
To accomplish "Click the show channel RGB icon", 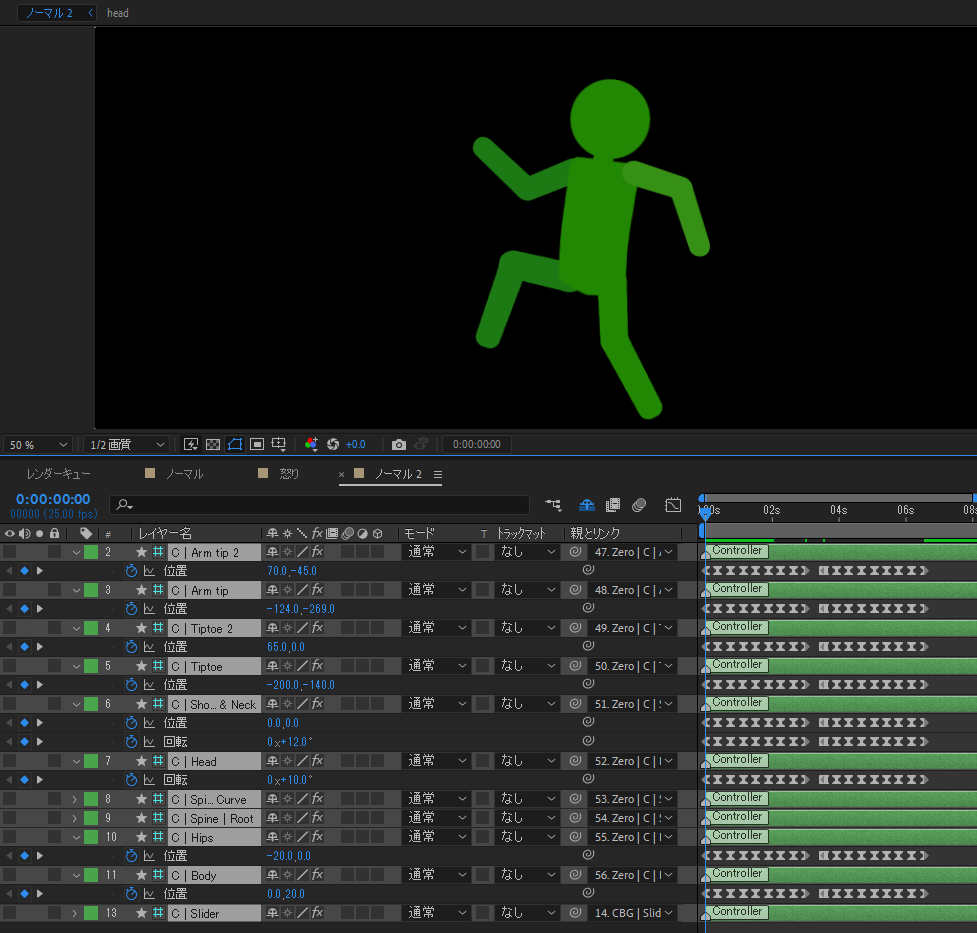I will pyautogui.click(x=311, y=444).
